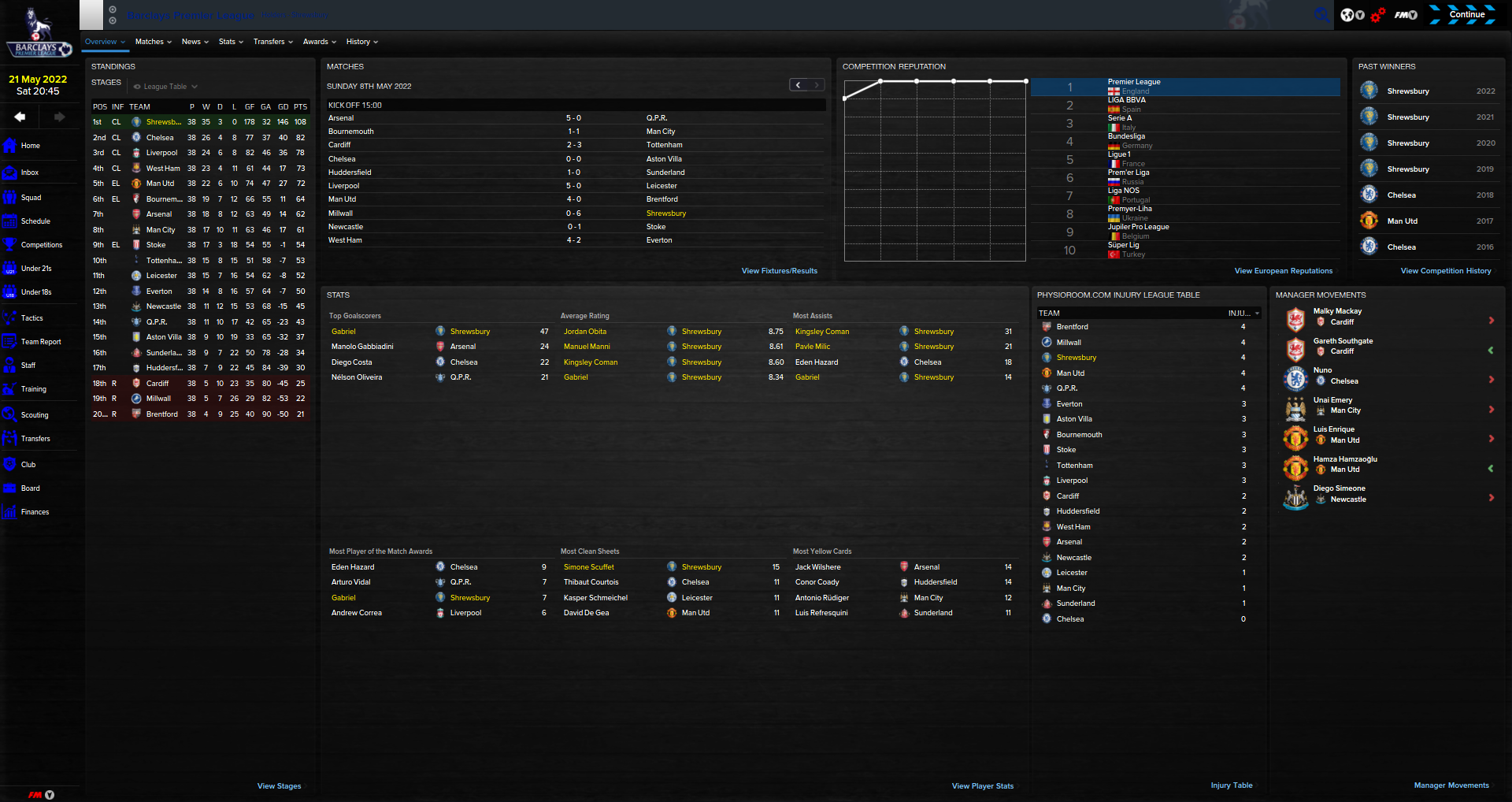The height and width of the screenshot is (802, 1512).
Task: Open the INJU... column sort dropdown
Action: click(x=1244, y=314)
